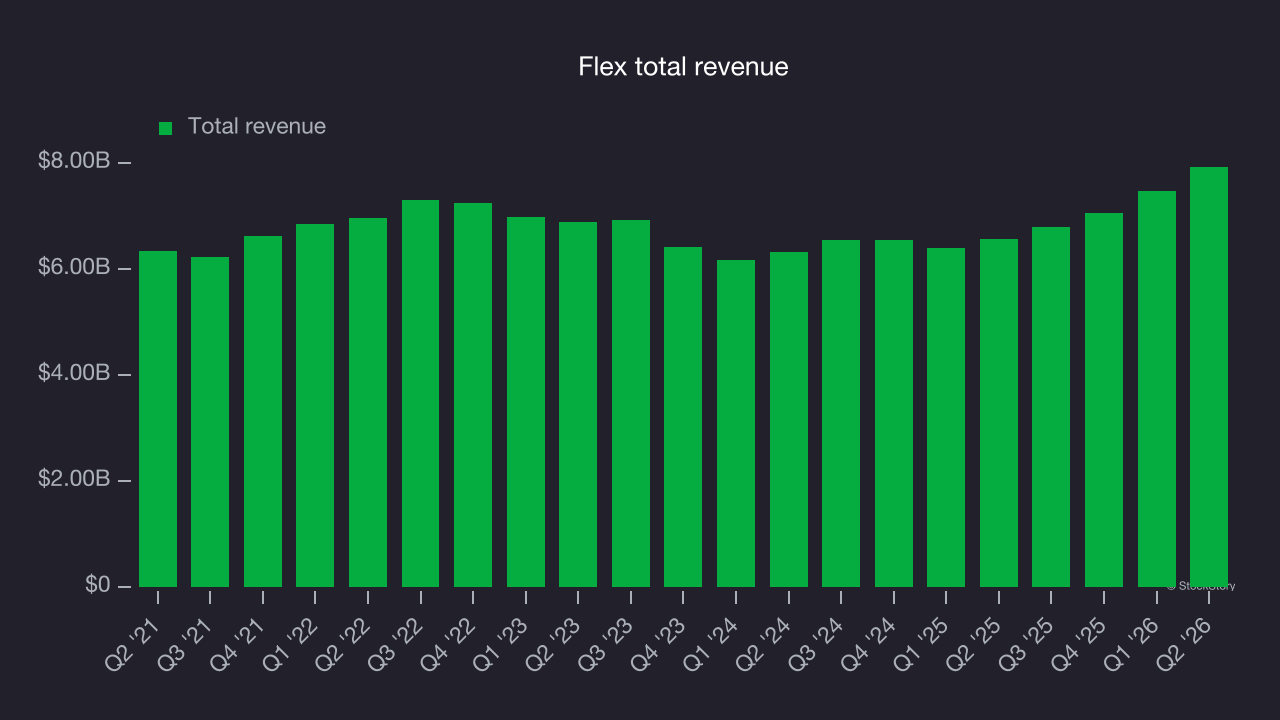This screenshot has height=720, width=1280.
Task: Select the "$6.00B" y-axis label
Action: click(x=74, y=267)
